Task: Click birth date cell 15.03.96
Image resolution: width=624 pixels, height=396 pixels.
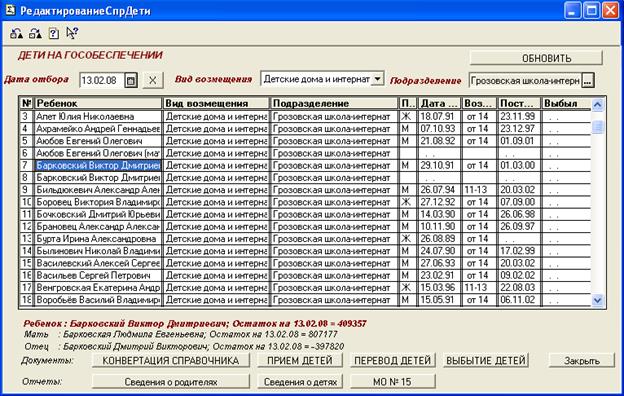Action: 439,288
